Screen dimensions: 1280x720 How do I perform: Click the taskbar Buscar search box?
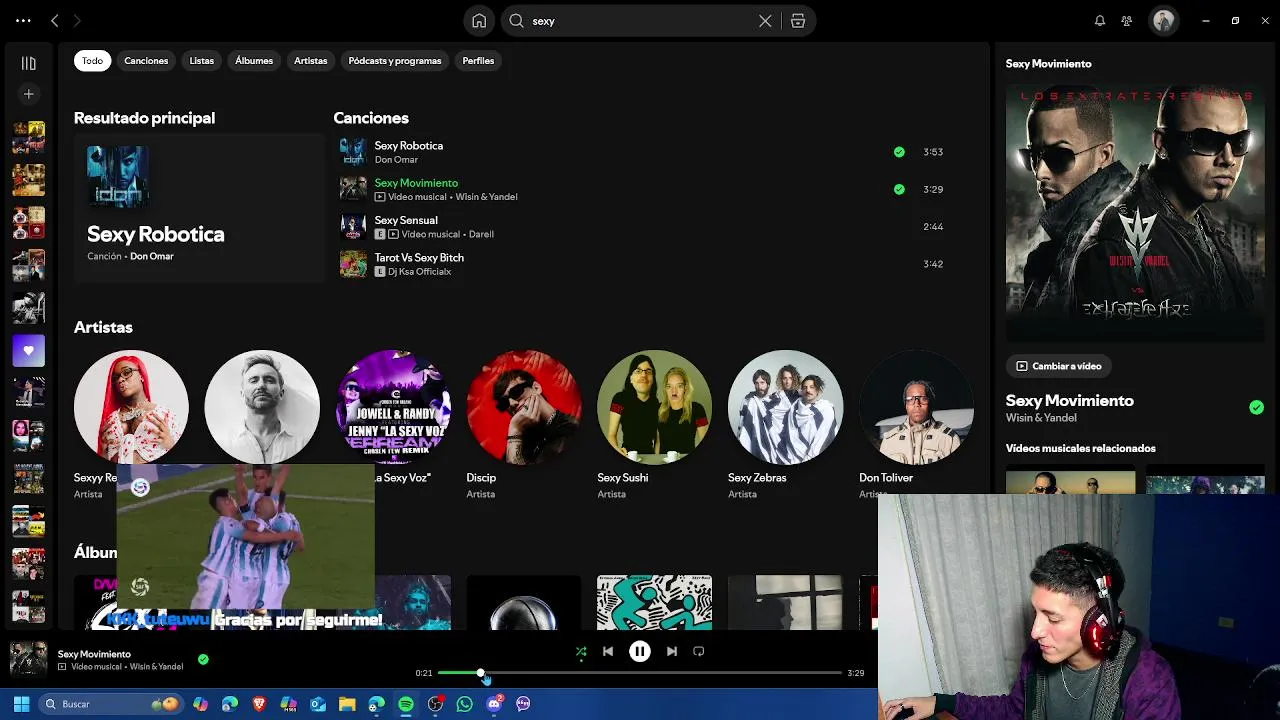[111, 704]
